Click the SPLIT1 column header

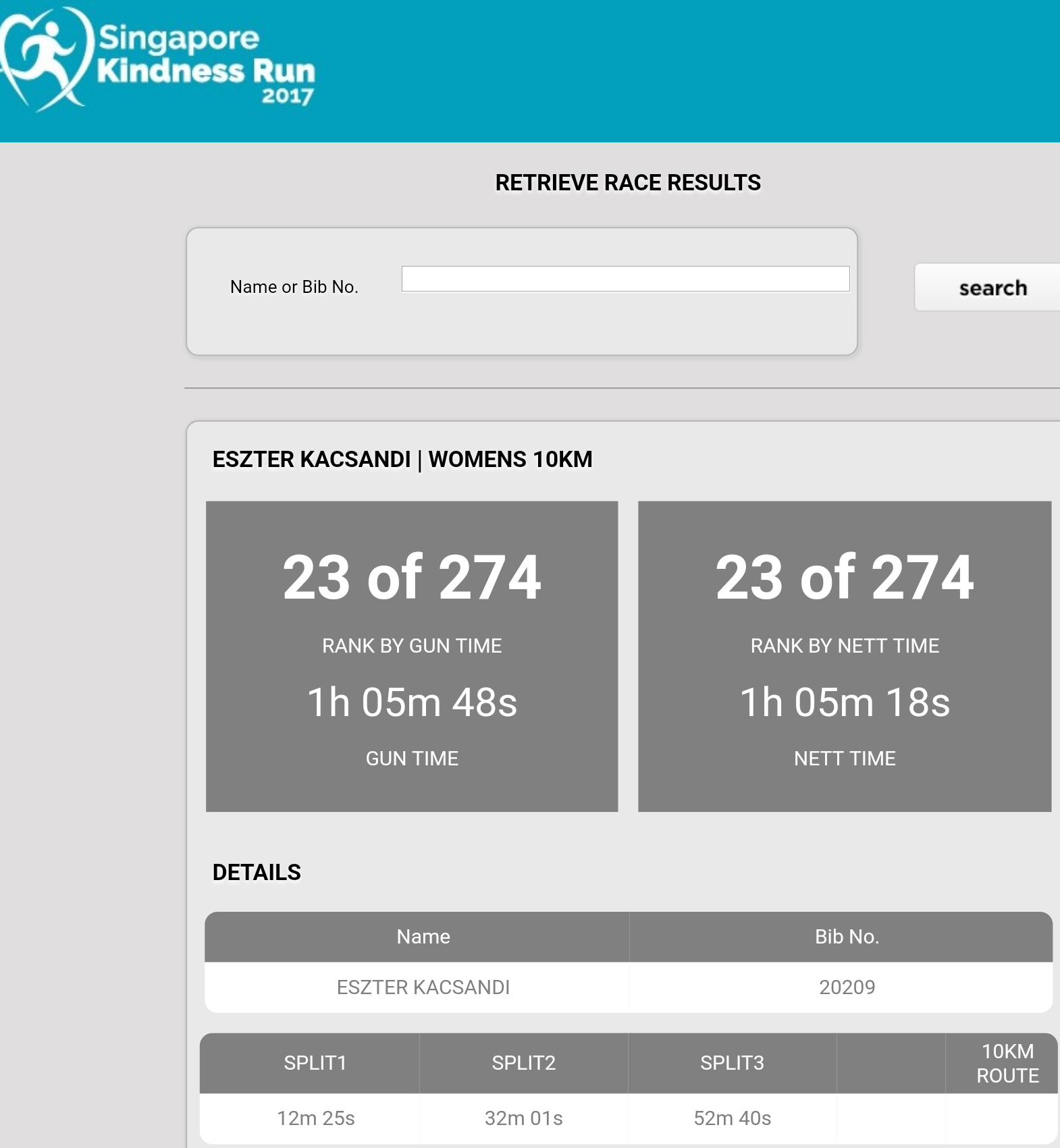point(315,1063)
